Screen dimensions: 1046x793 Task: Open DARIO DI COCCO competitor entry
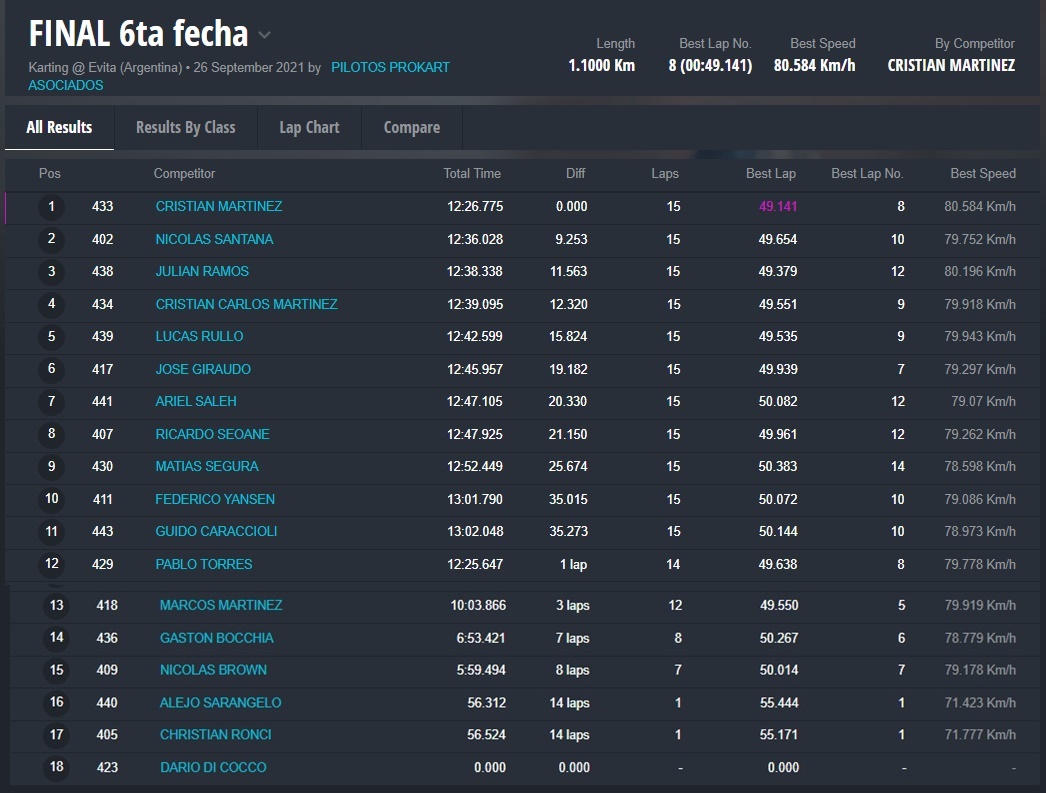pyautogui.click(x=212, y=768)
